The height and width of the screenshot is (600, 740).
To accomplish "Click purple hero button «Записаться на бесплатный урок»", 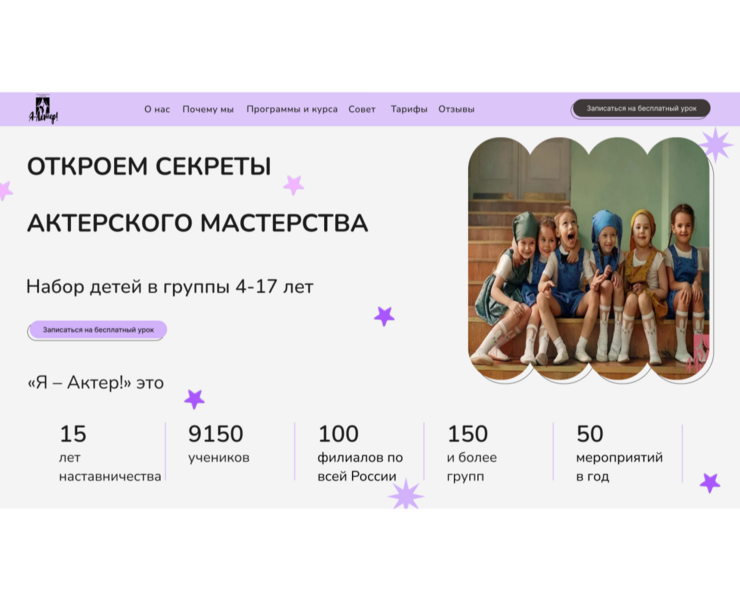I will tap(98, 330).
